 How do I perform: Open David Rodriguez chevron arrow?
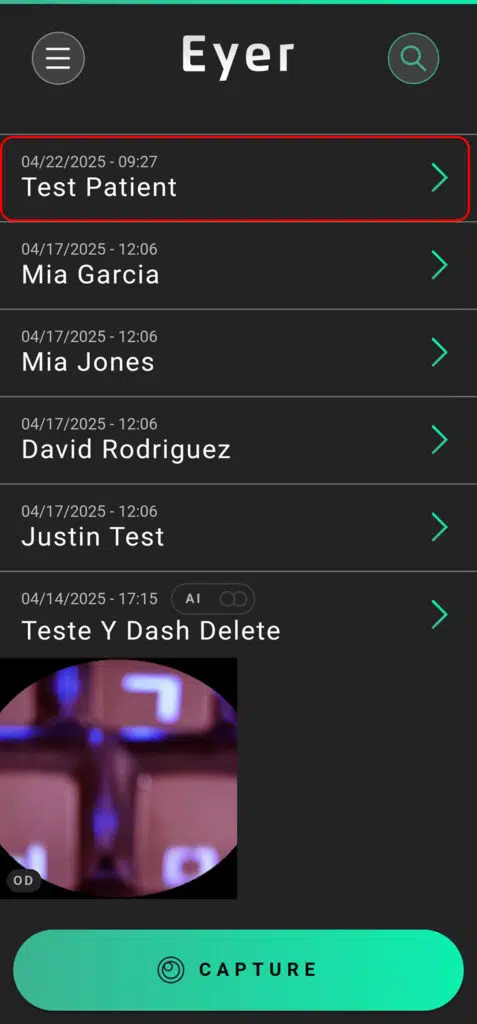coord(440,440)
